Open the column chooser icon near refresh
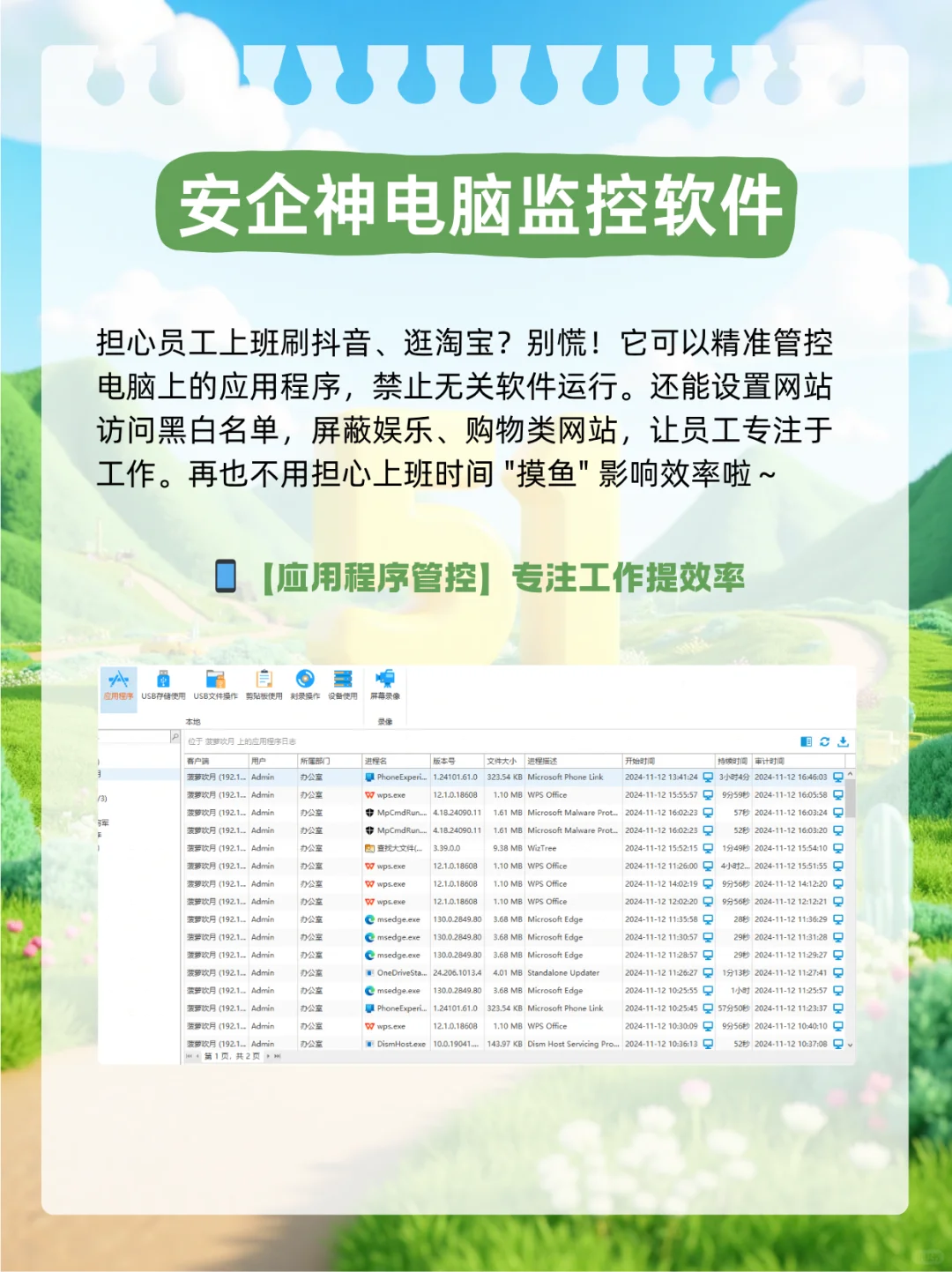This screenshot has height=1272, width=952. pos(807,742)
